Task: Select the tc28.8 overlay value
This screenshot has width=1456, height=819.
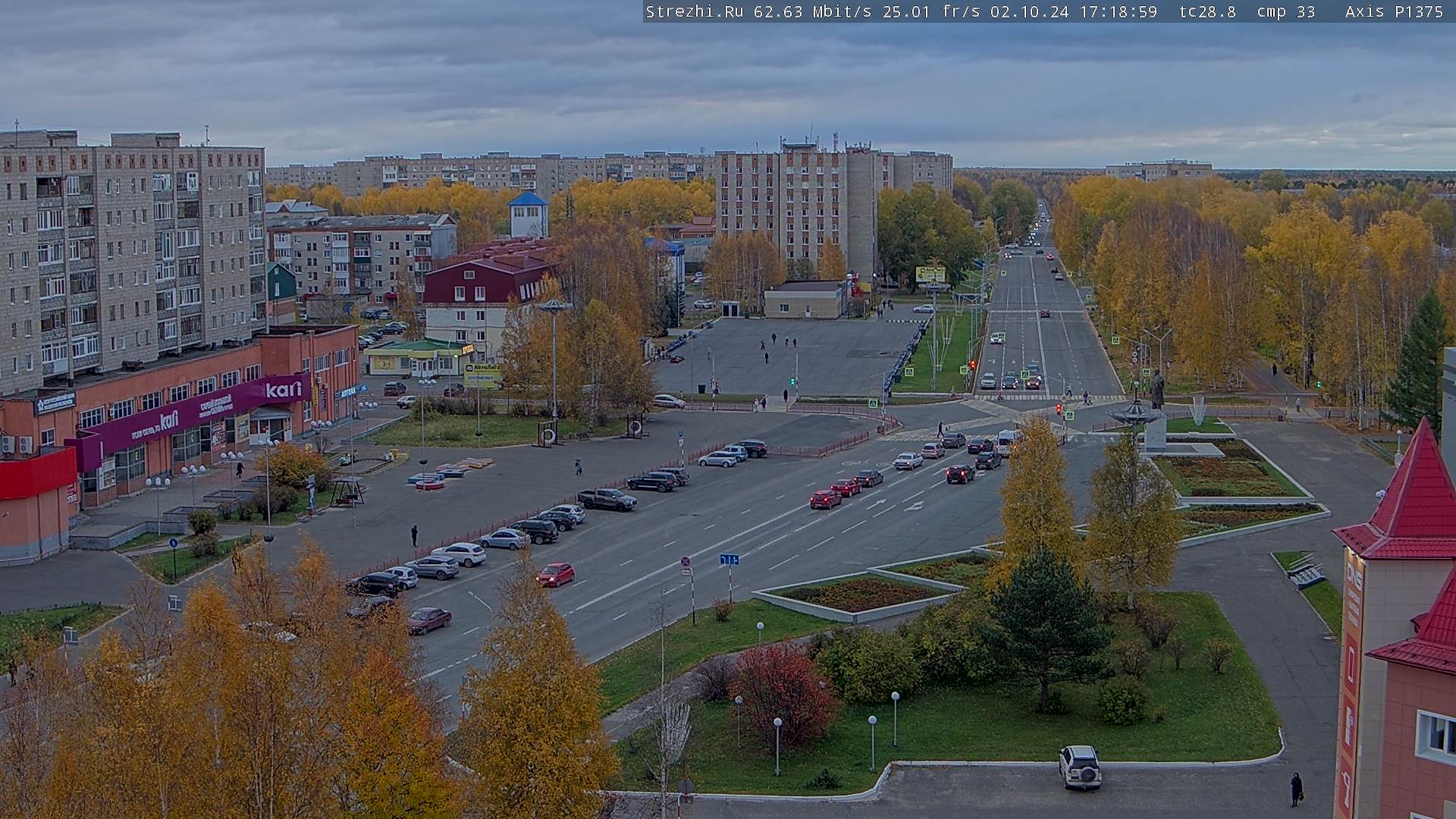Action: pyautogui.click(x=1207, y=11)
